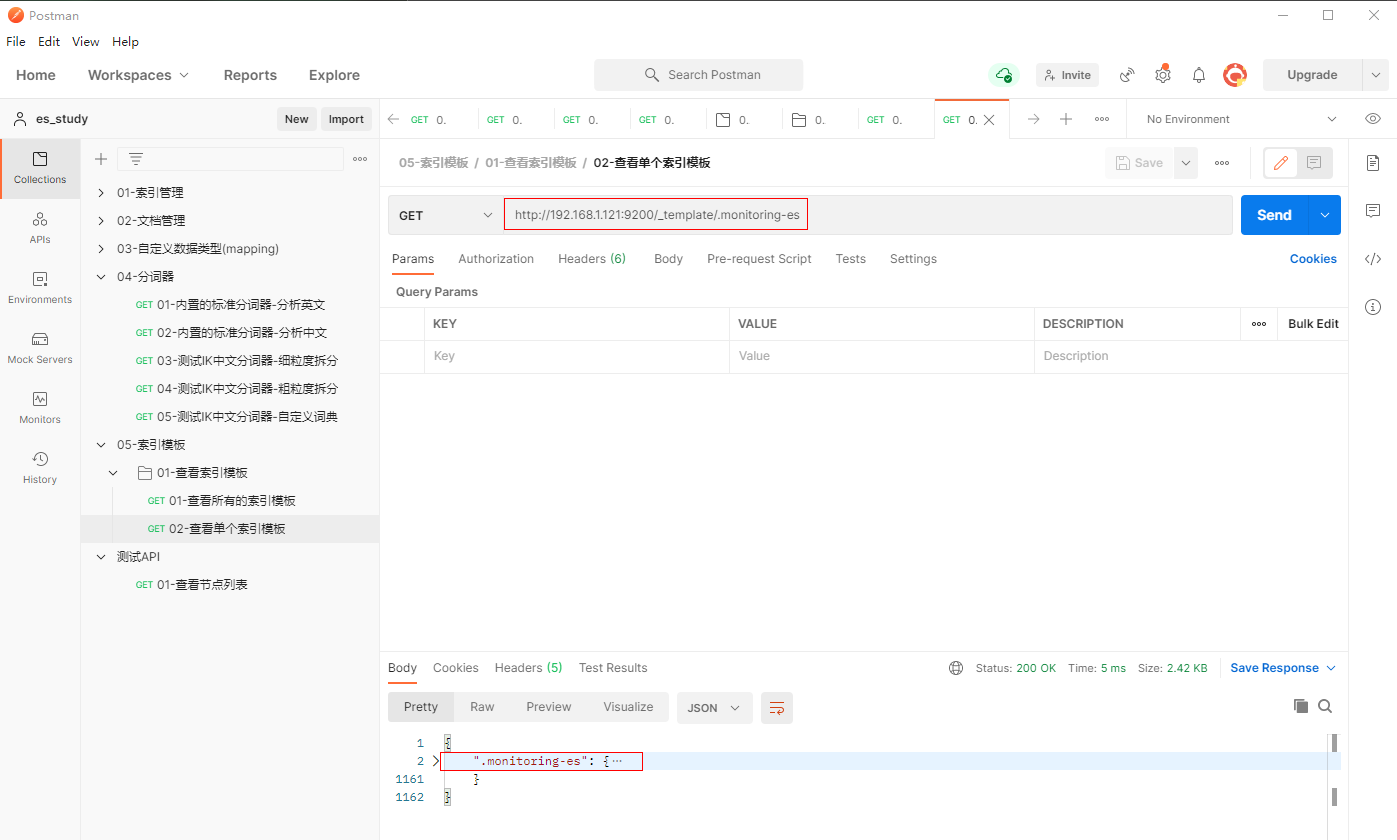Viewport: 1397px width, 840px height.
Task: Open the GET method dropdown
Action: pos(445,215)
